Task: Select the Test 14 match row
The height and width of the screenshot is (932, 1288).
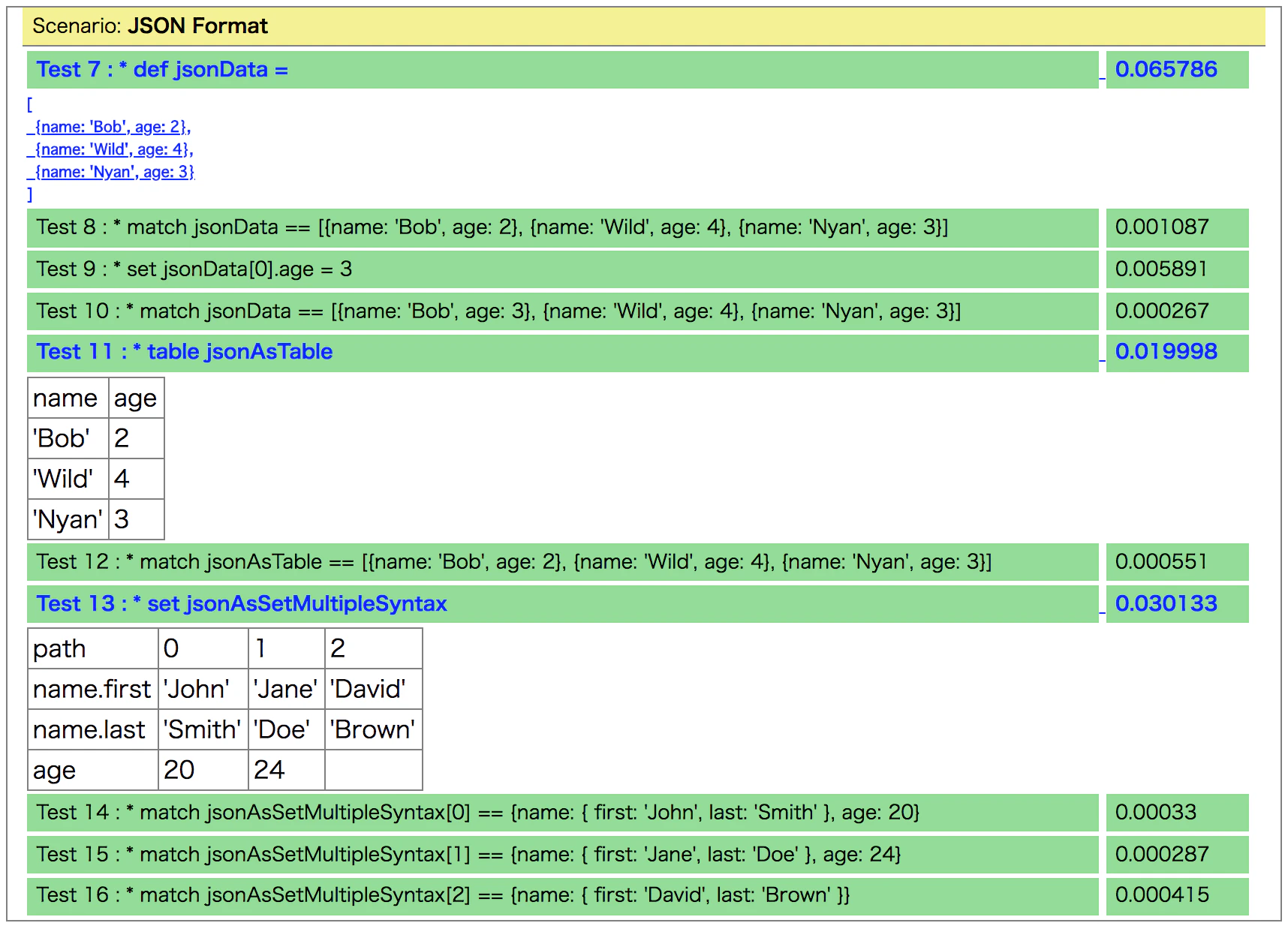Action: (563, 813)
